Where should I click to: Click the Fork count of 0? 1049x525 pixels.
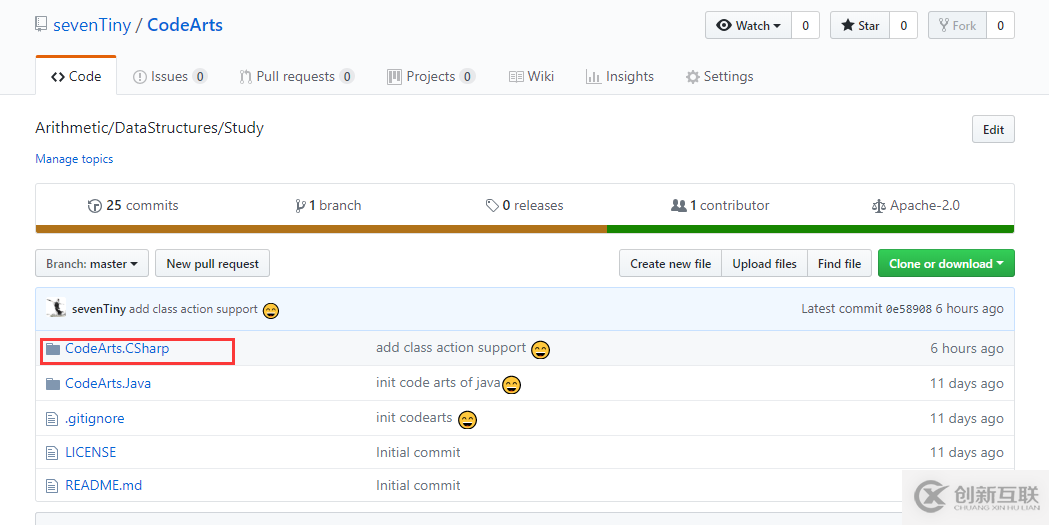[1001, 25]
